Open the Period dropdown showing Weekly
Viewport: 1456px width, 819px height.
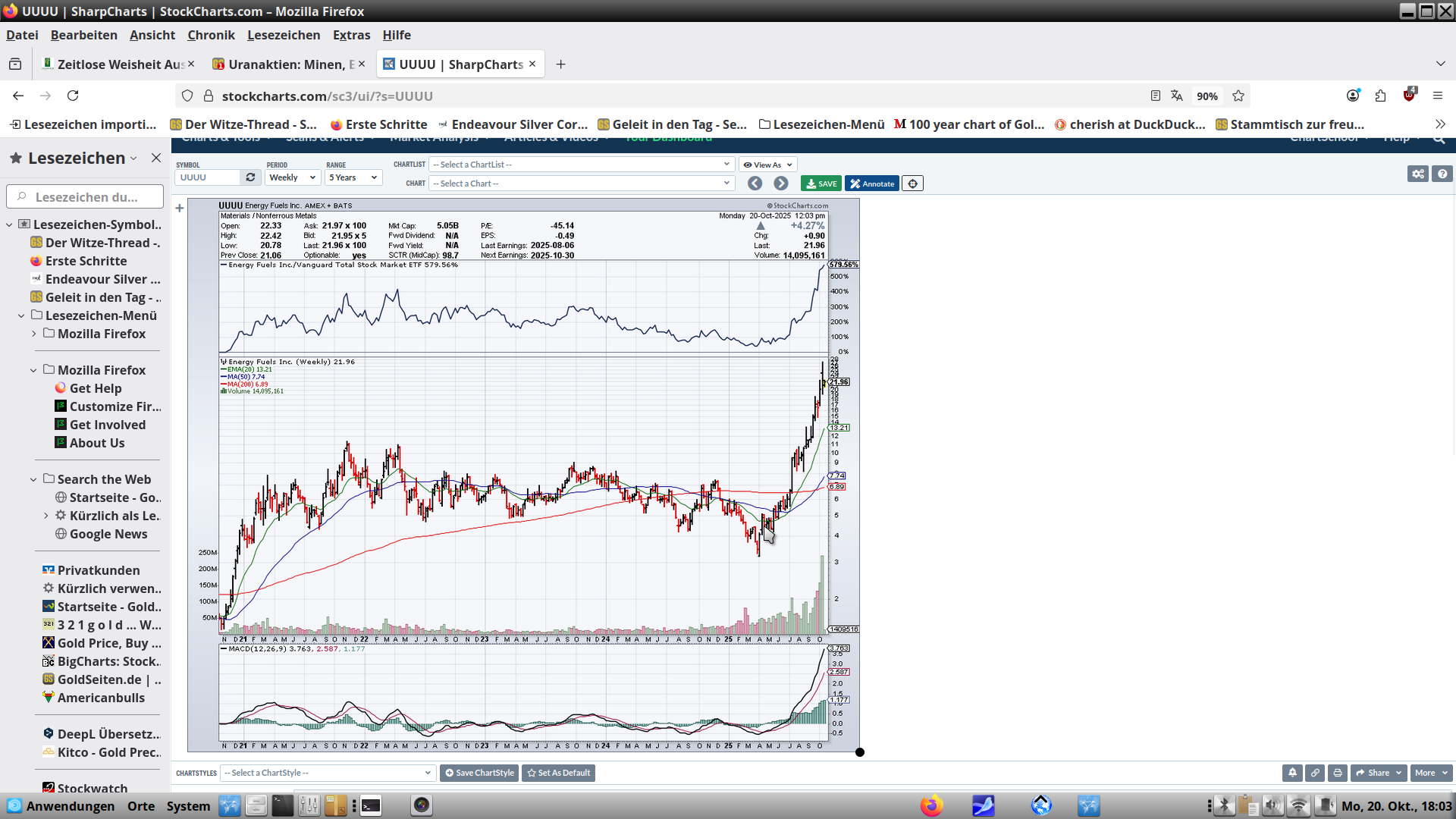click(x=293, y=177)
